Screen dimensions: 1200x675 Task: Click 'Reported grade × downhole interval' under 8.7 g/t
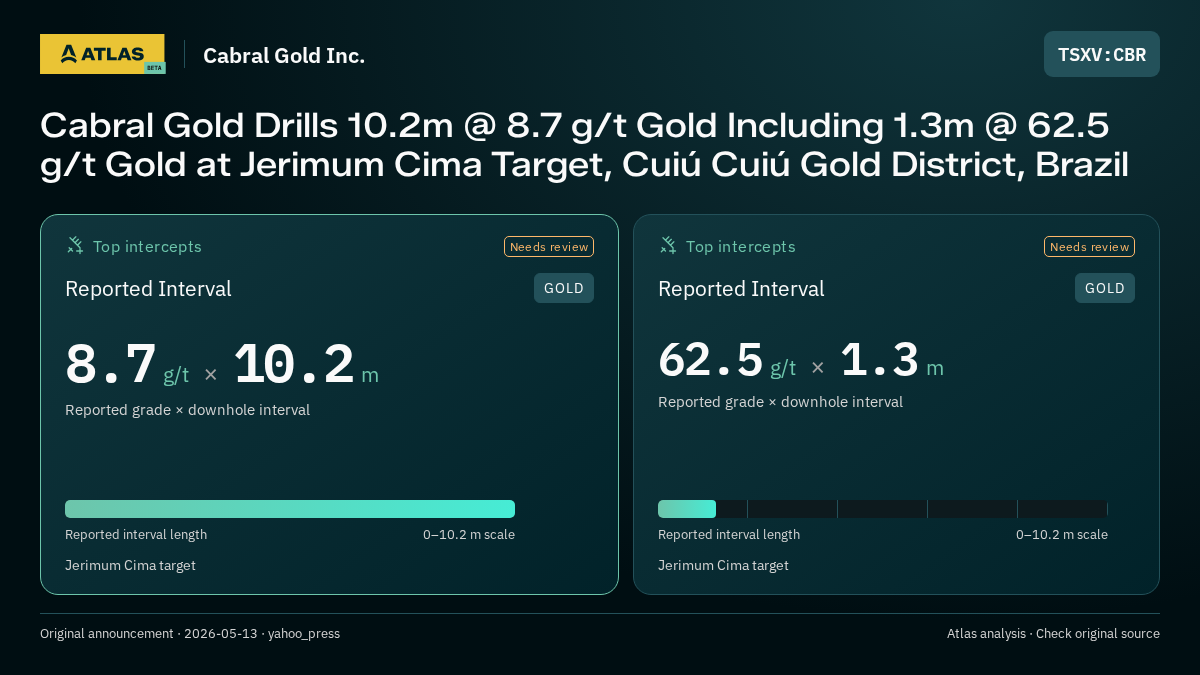click(x=187, y=410)
